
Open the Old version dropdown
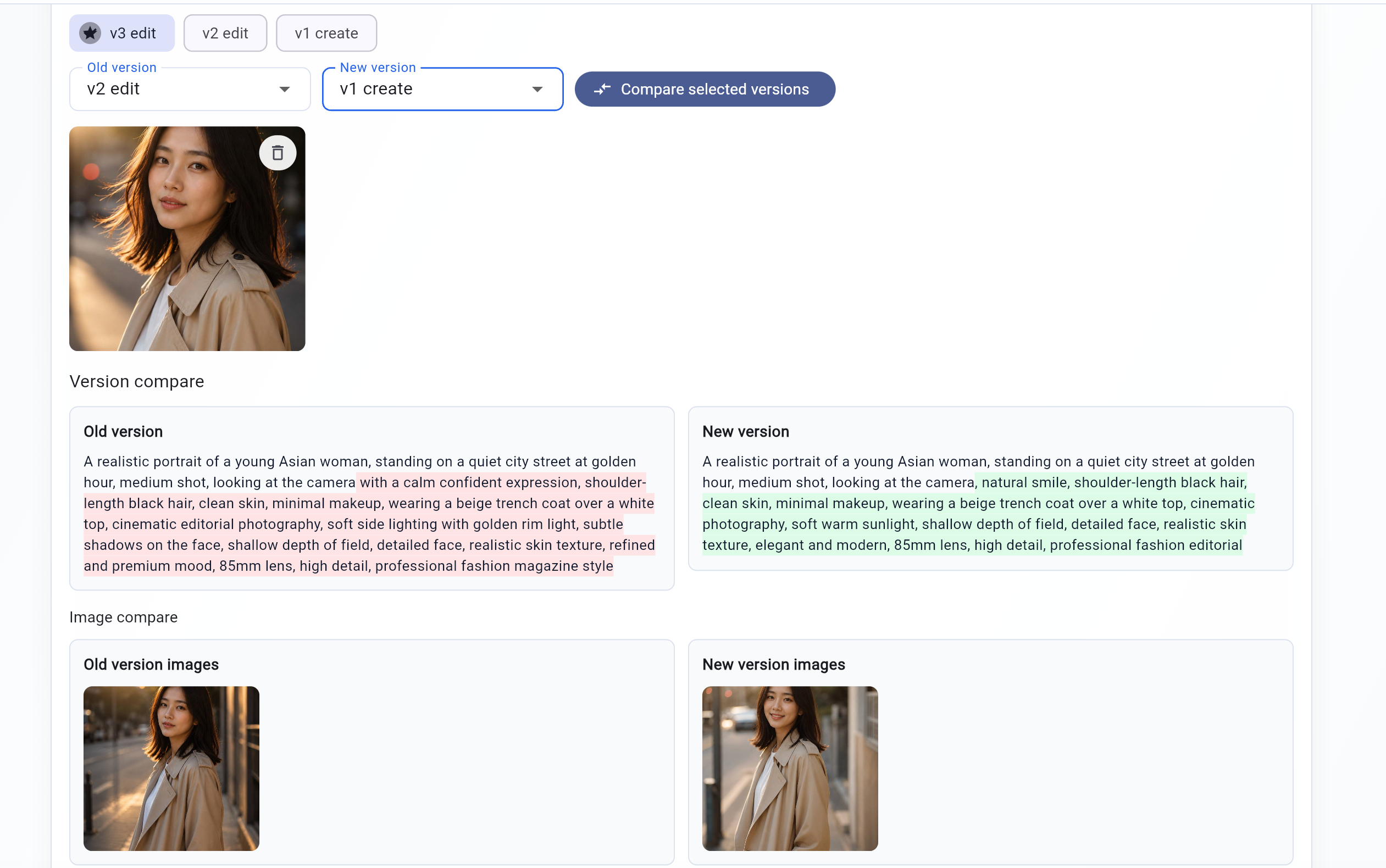[190, 89]
